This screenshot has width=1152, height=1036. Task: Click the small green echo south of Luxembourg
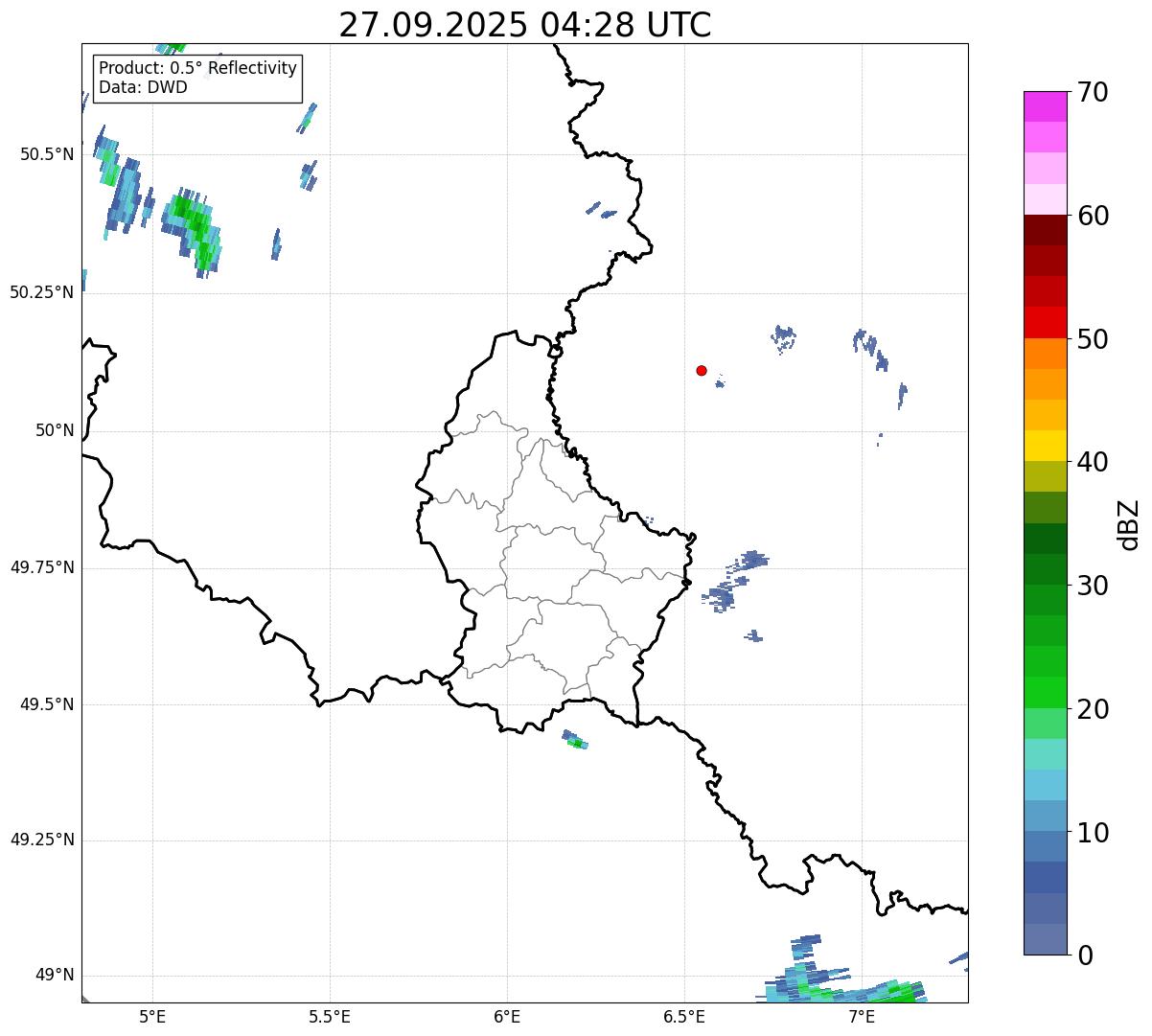point(576,741)
